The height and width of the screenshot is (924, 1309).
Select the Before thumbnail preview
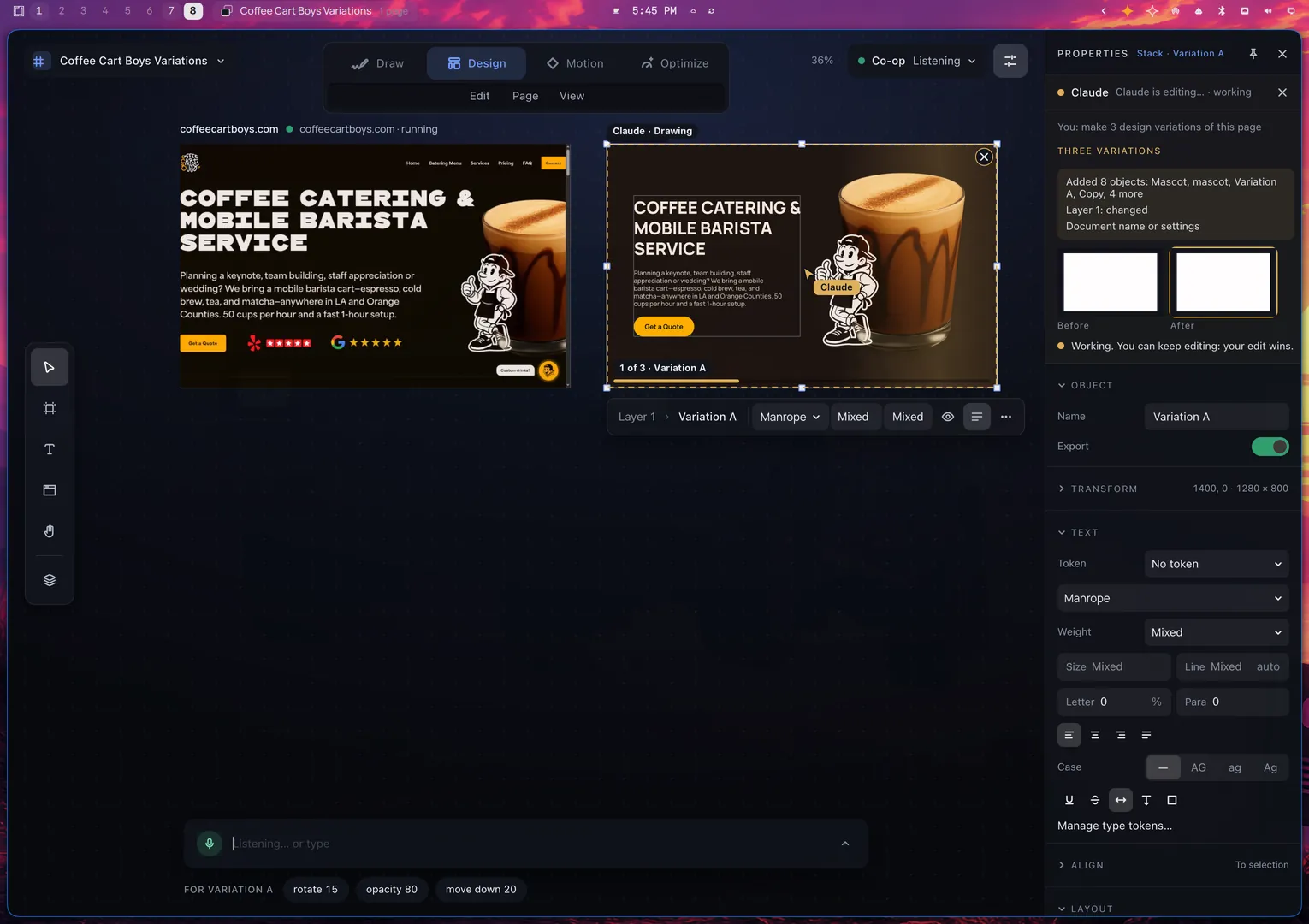(1111, 282)
